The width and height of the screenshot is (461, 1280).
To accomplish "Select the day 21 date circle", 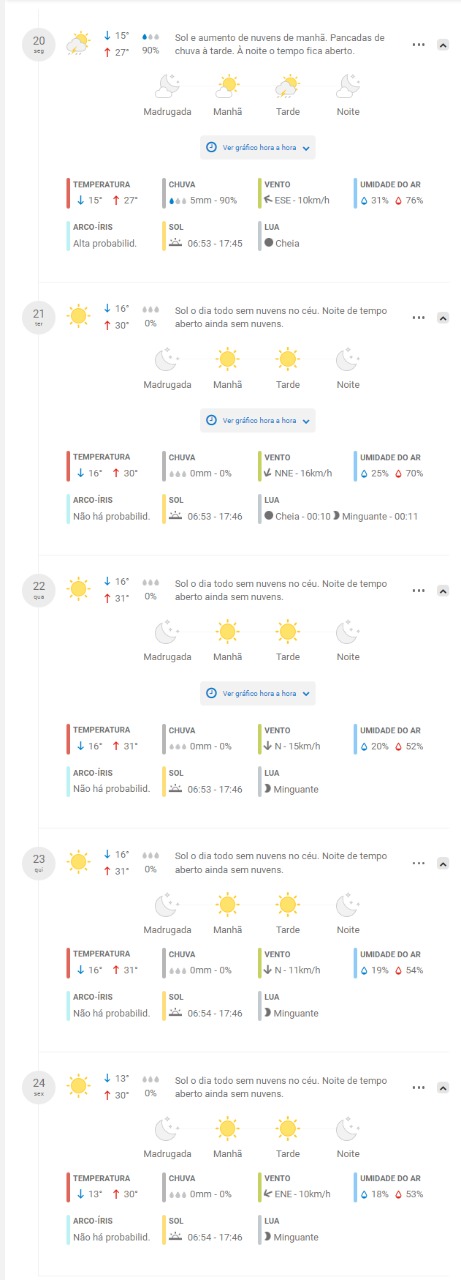I will 39,318.
